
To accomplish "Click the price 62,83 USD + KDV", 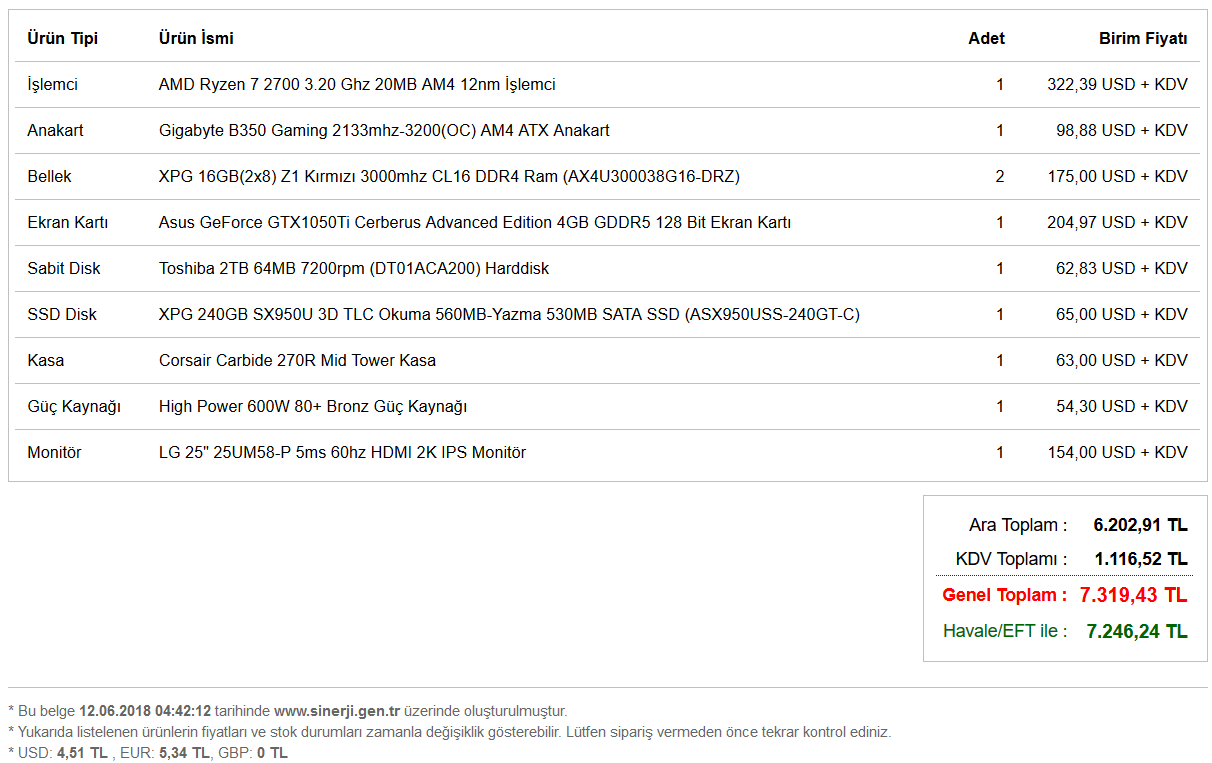I will (x=1122, y=269).
